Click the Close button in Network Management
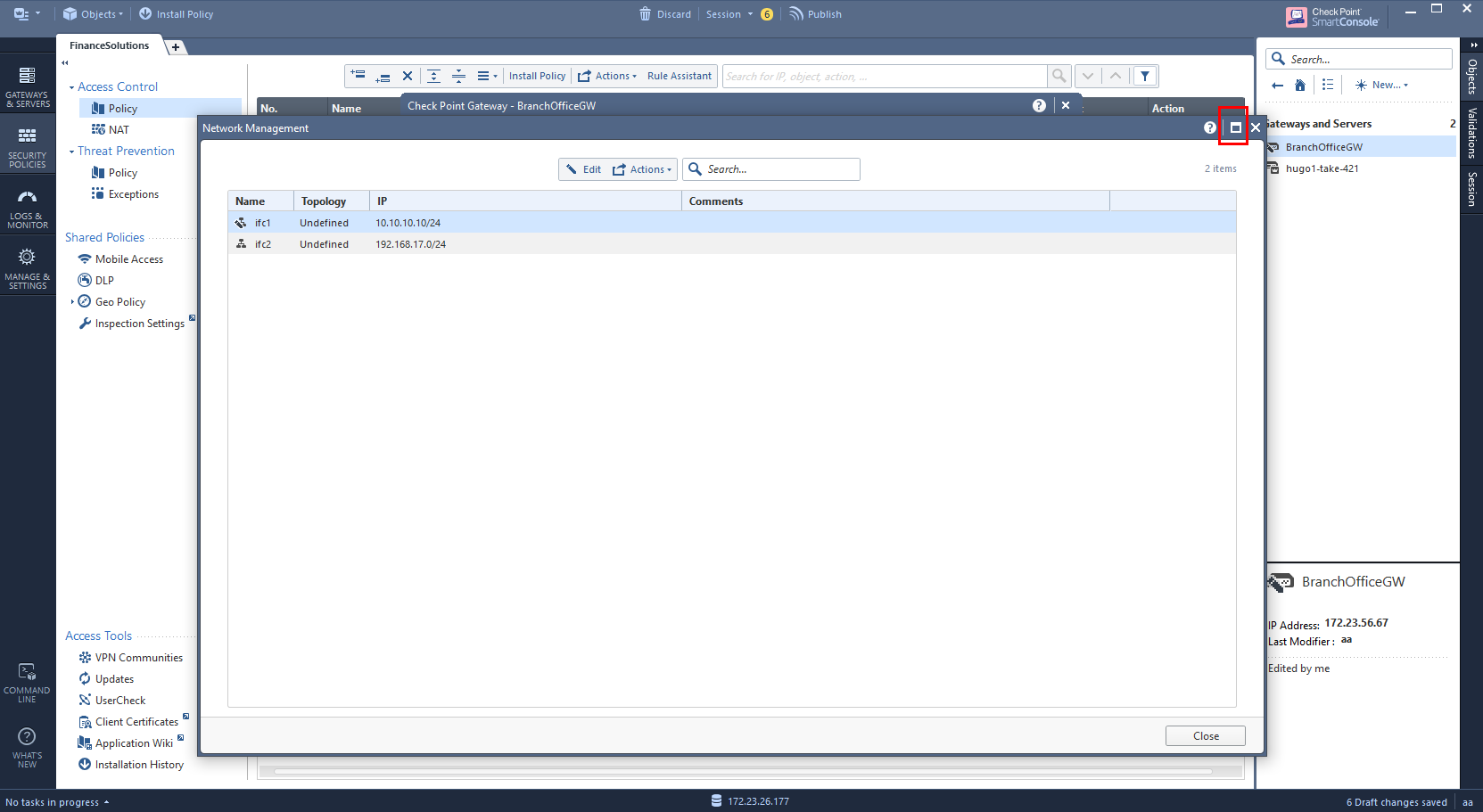1483x812 pixels. (1206, 736)
